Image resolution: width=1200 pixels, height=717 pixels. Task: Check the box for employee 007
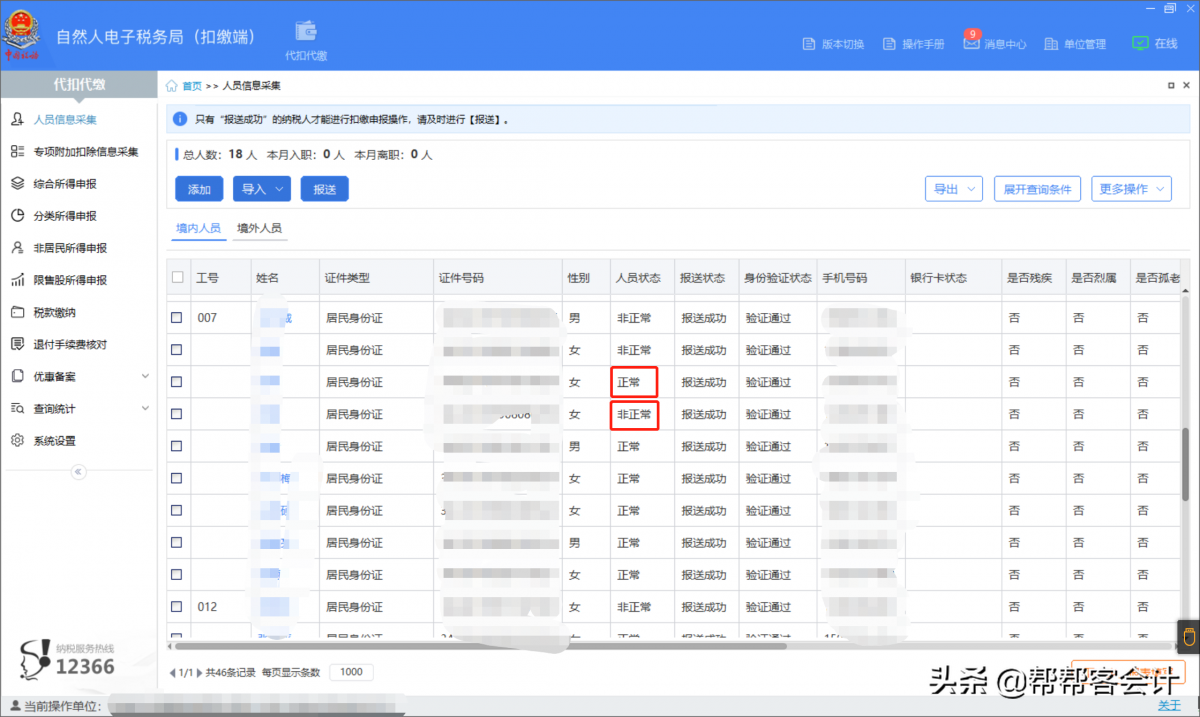[177, 318]
